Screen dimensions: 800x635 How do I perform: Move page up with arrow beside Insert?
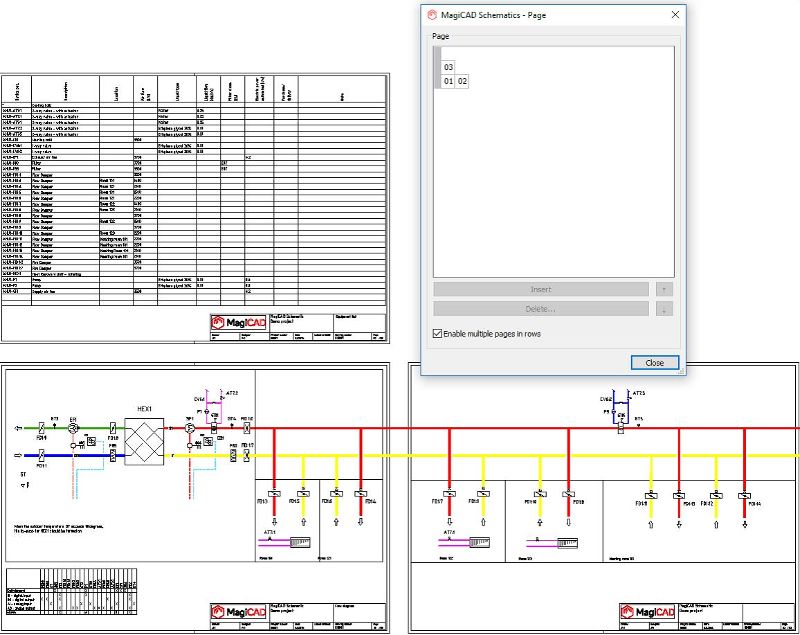coord(664,289)
